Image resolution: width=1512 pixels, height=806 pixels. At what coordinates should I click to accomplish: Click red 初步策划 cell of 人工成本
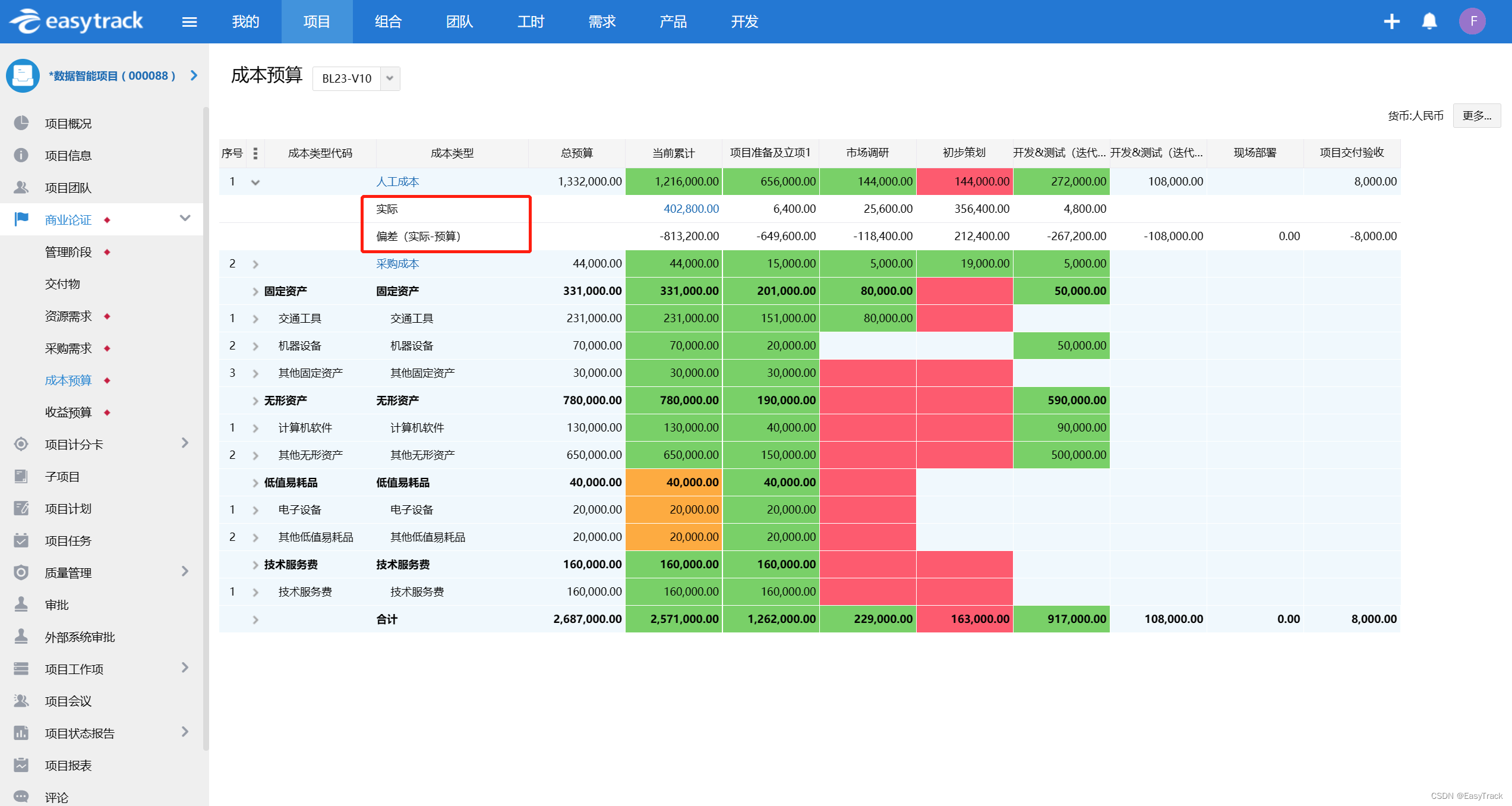pyautogui.click(x=964, y=181)
